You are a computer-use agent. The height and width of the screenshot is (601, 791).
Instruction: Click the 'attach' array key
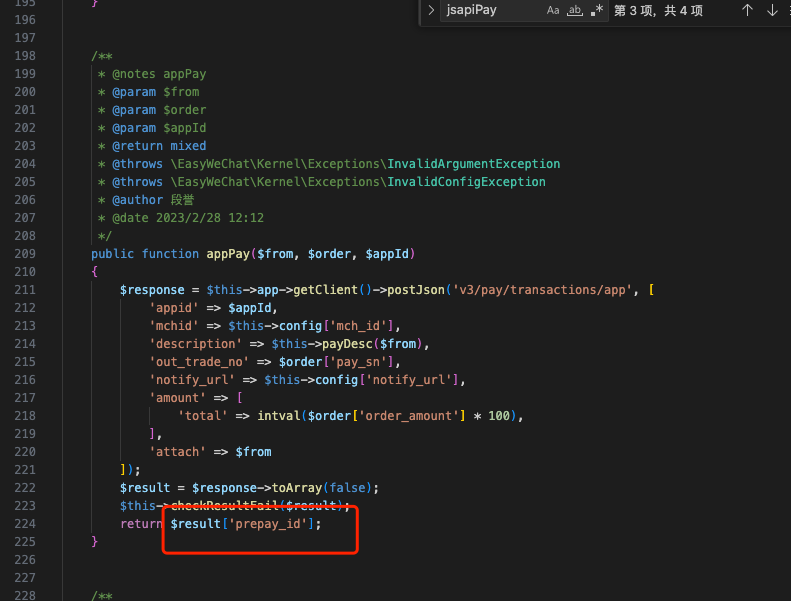click(178, 452)
